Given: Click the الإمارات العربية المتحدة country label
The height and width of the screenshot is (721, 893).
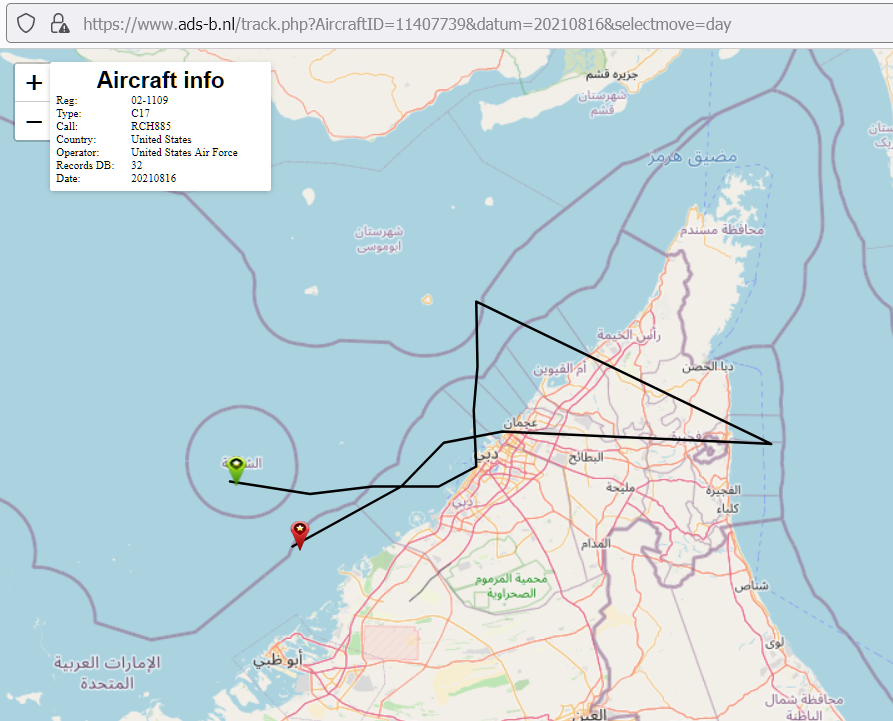Looking at the screenshot, I should (107, 673).
